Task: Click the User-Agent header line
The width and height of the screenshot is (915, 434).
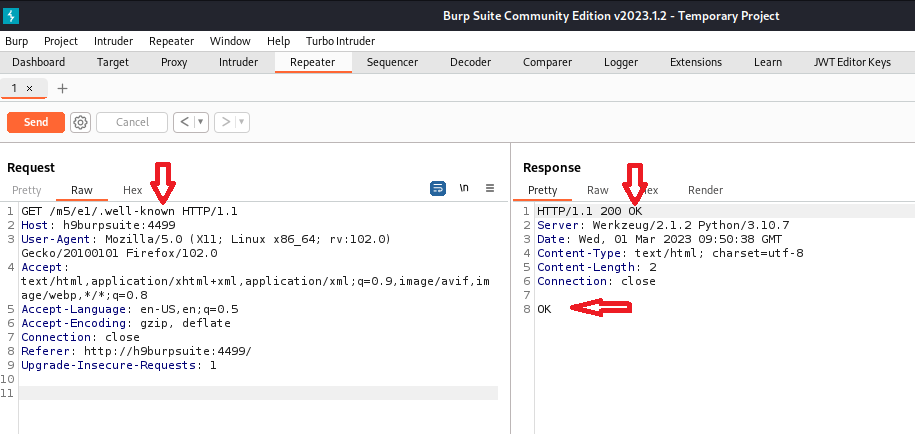Action: point(206,246)
